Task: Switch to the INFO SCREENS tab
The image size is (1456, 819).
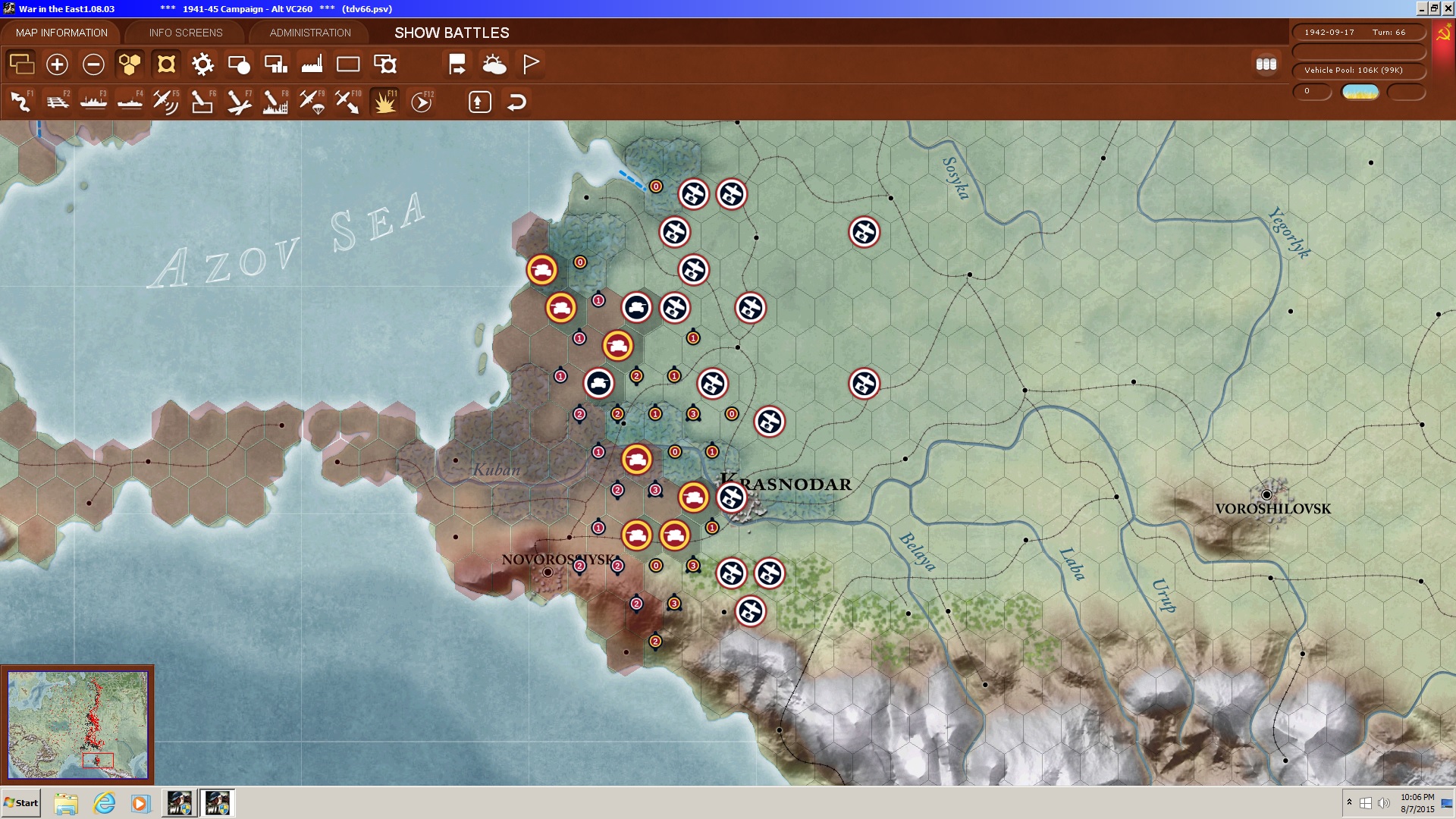Action: coord(186,33)
